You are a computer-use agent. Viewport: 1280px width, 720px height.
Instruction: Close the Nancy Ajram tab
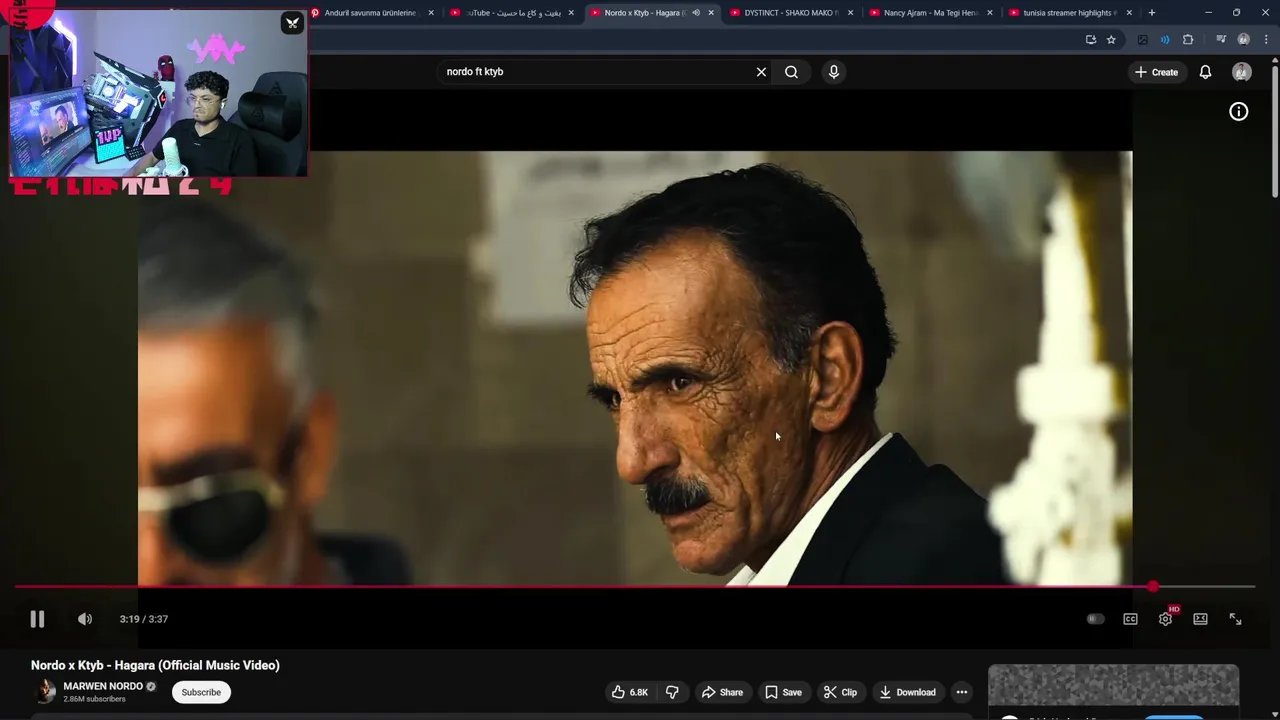[990, 13]
